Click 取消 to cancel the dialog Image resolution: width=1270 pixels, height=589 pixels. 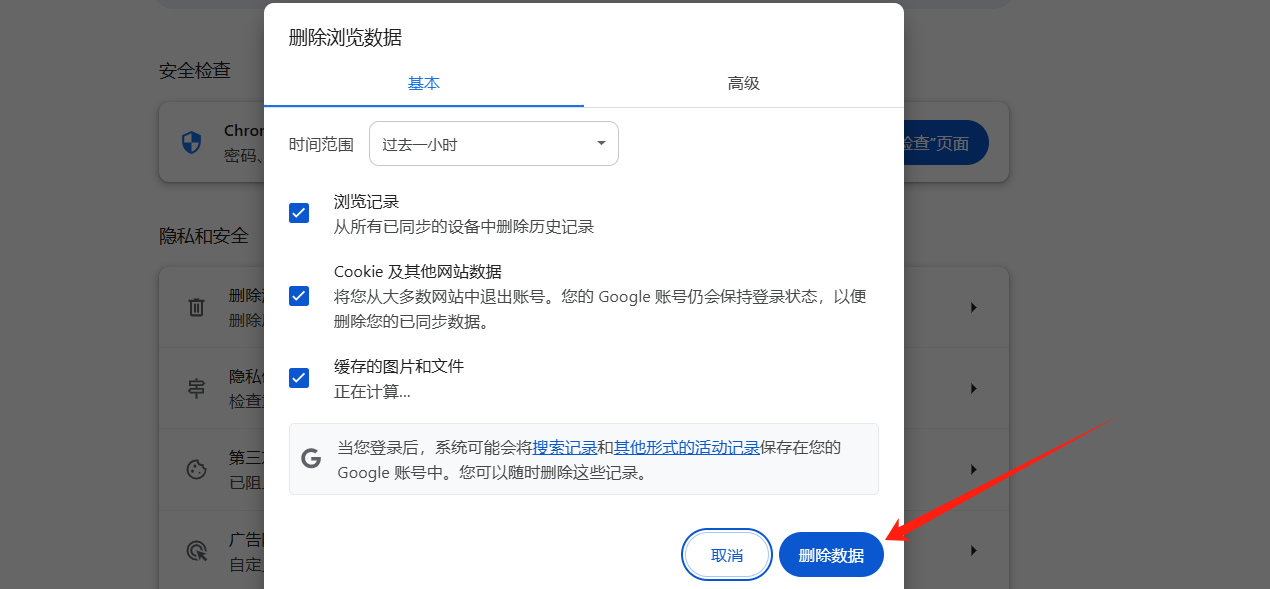point(726,554)
